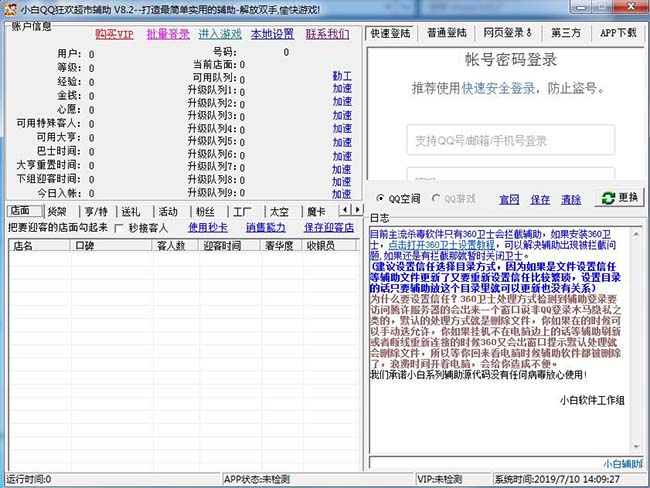Image resolution: width=650 pixels, height=488 pixels.
Task: Click the 运行时间:0 status entry
Action: [113, 480]
